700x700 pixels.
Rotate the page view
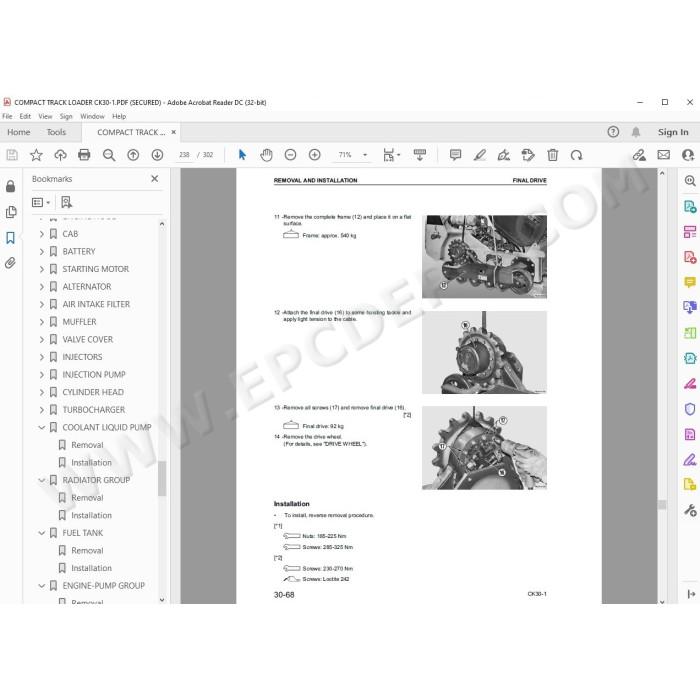(x=576, y=155)
